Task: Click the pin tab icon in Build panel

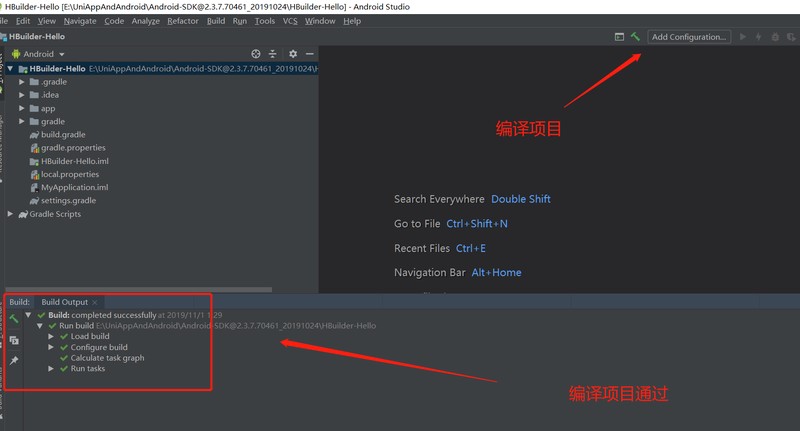Action: [14, 361]
